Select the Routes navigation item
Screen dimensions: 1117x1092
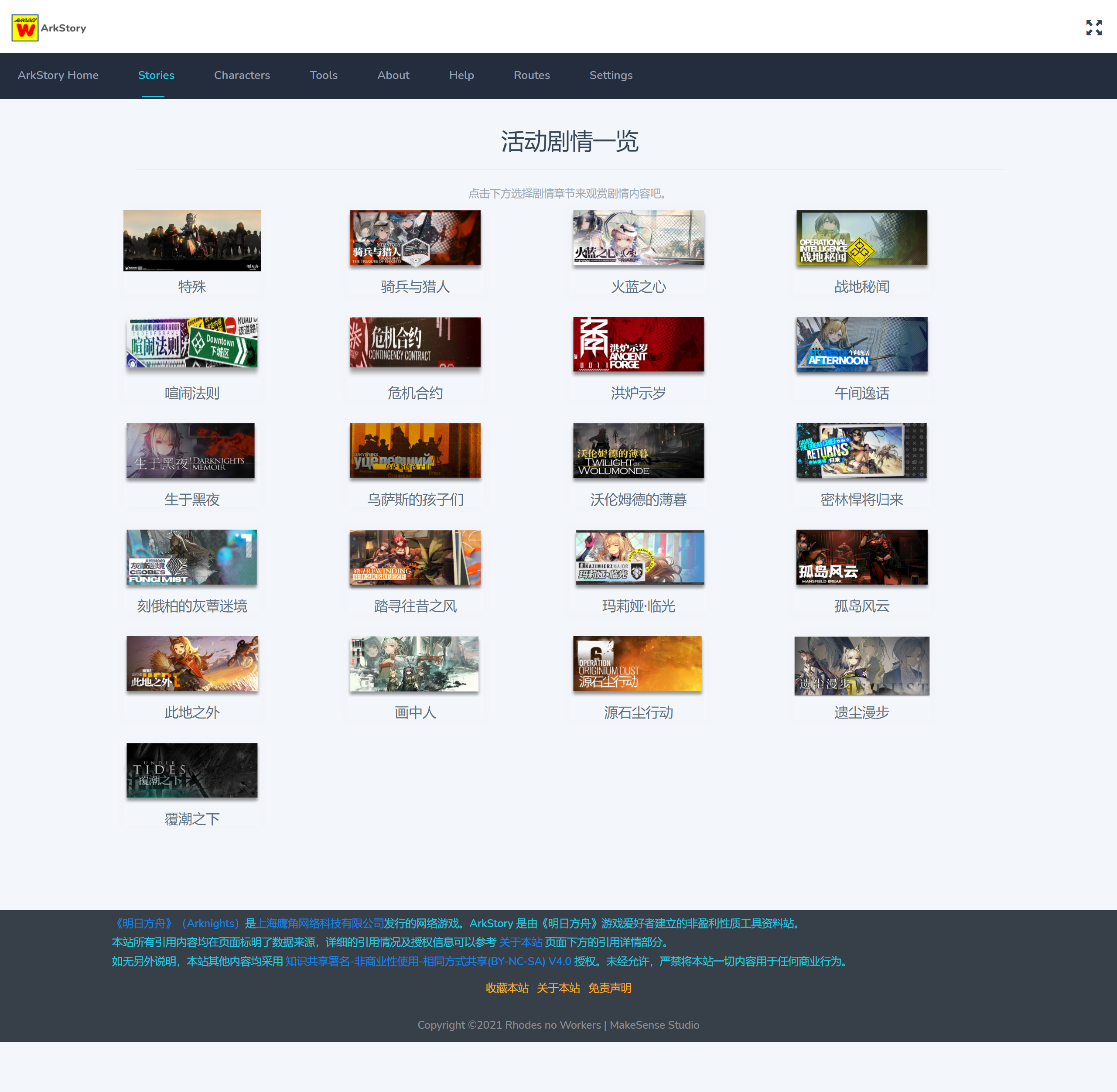531,75
